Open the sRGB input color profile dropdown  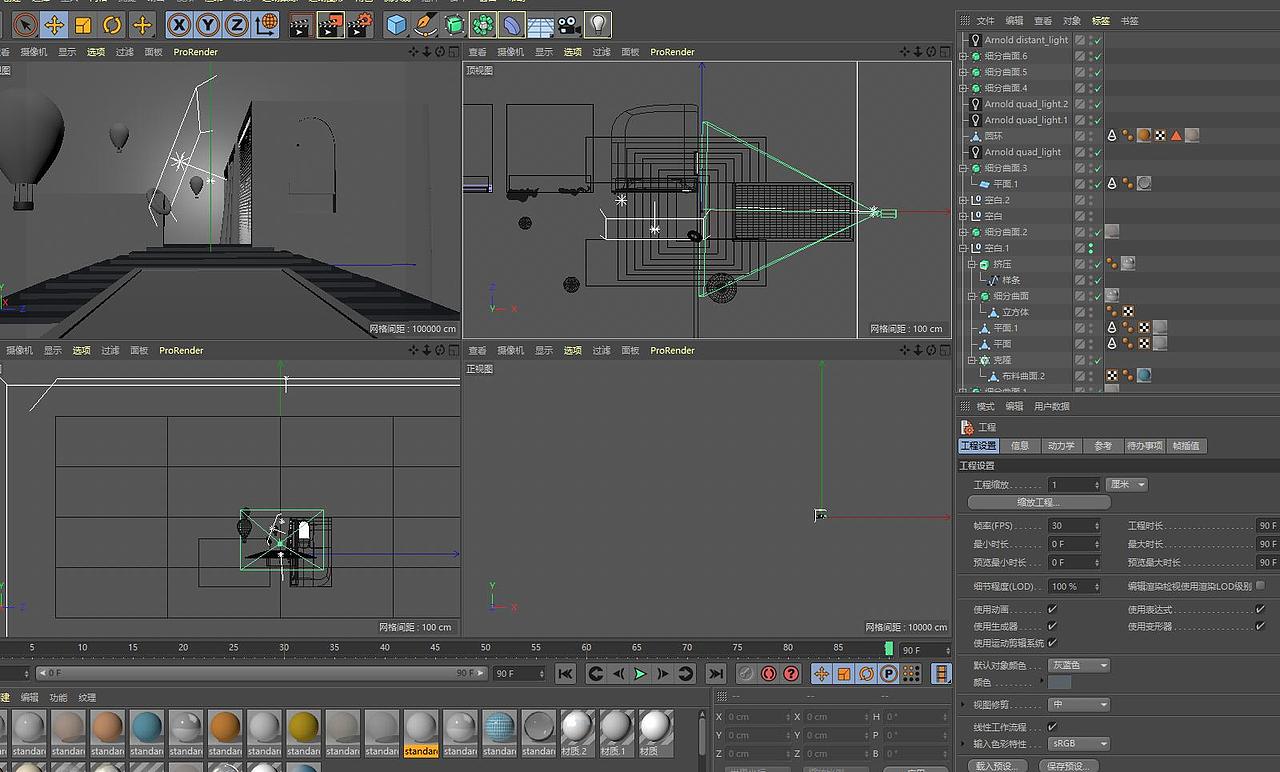[x=1079, y=744]
